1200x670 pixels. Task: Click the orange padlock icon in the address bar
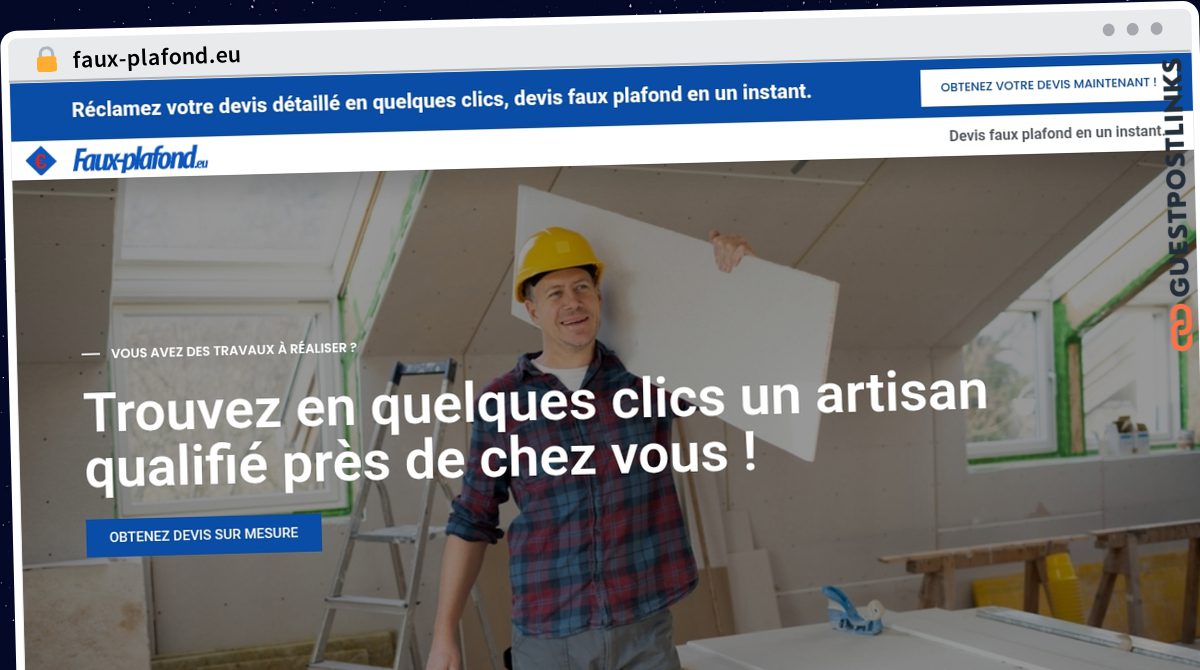tap(47, 59)
